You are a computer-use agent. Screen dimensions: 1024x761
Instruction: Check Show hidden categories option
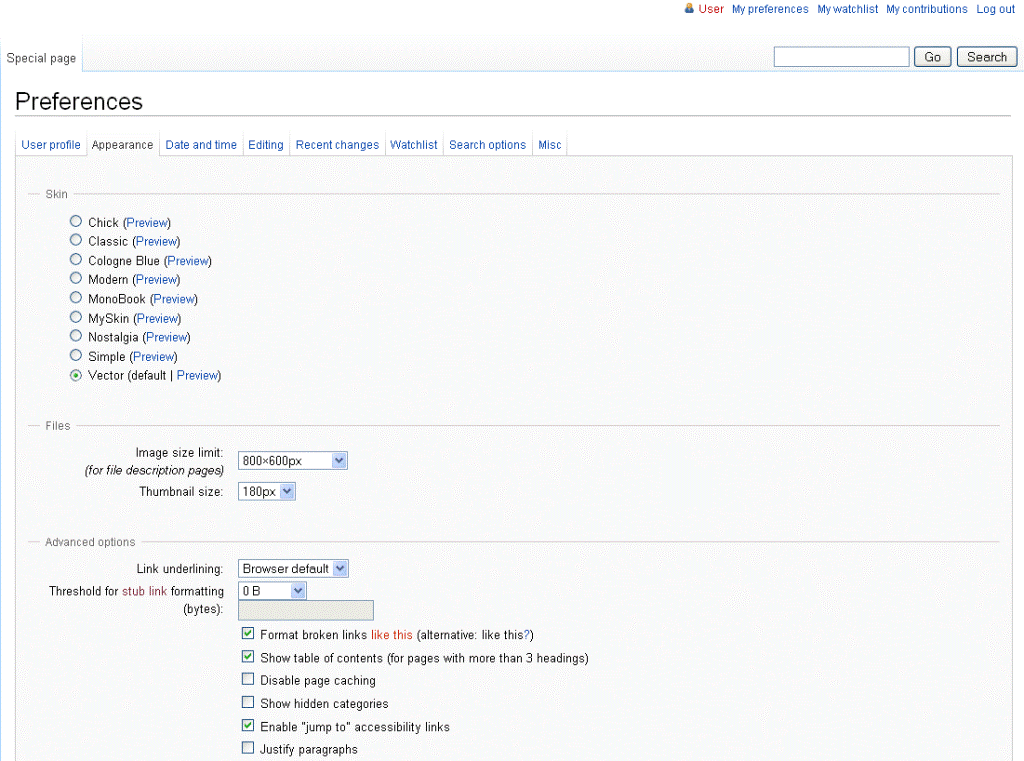pyautogui.click(x=248, y=702)
